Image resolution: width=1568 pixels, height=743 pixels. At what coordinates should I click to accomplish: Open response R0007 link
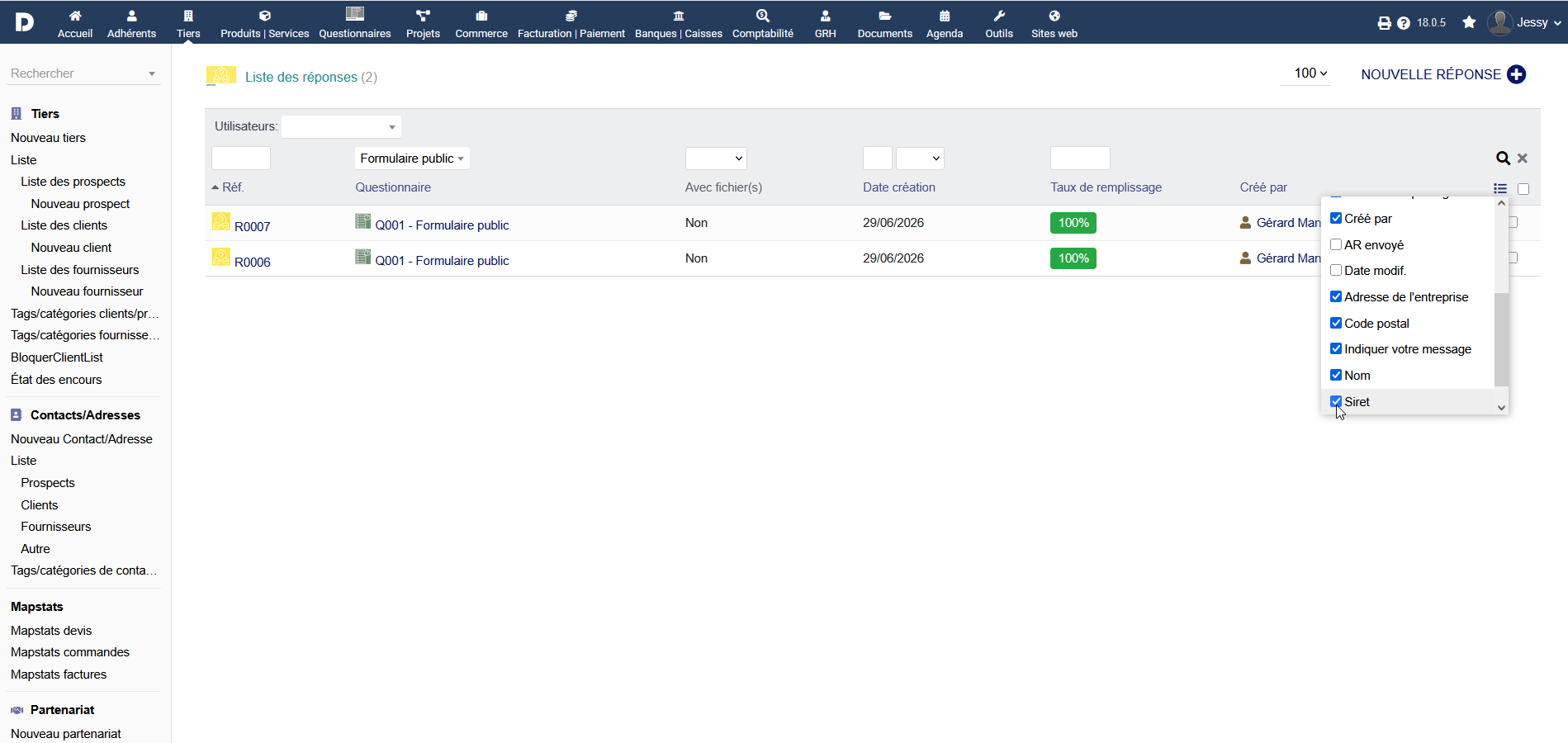253,226
